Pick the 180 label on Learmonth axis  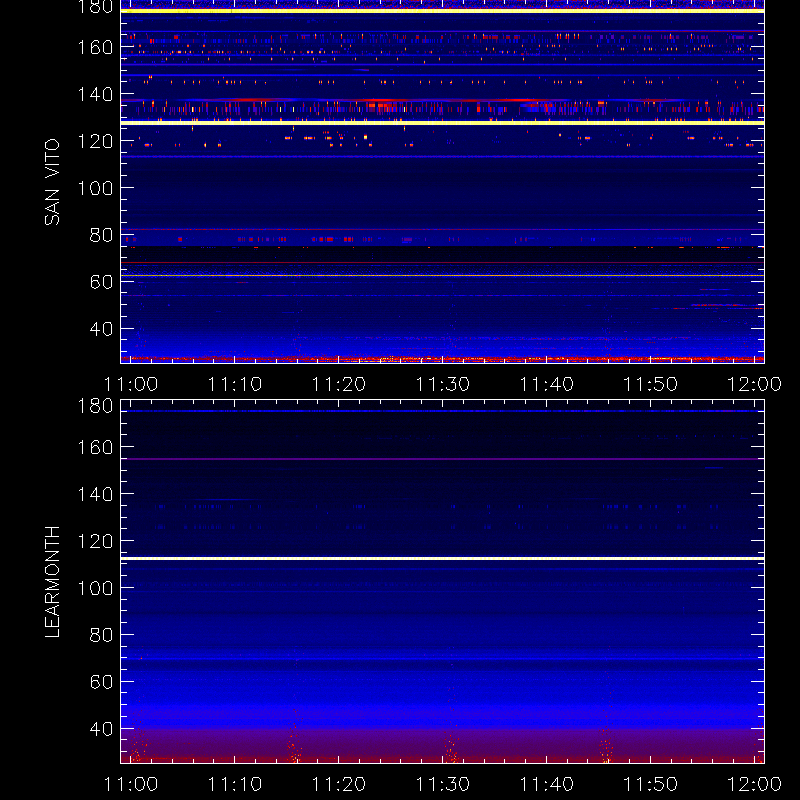point(95,406)
